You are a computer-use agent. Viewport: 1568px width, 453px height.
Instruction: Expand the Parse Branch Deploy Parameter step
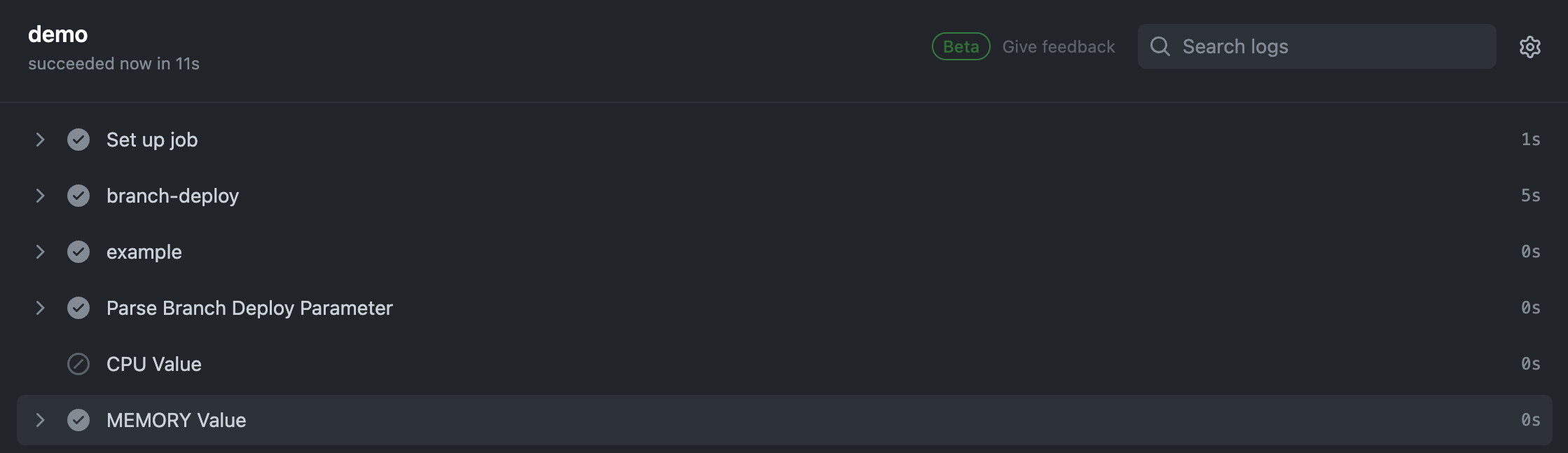[x=40, y=308]
